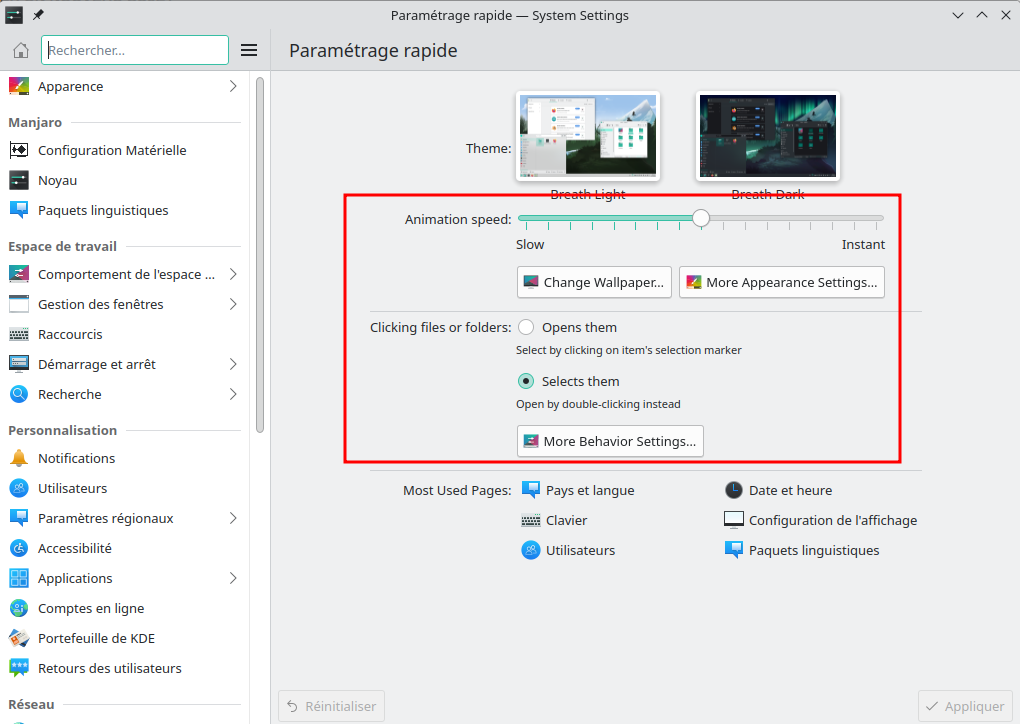Open Notifications bell icon

(x=19, y=458)
